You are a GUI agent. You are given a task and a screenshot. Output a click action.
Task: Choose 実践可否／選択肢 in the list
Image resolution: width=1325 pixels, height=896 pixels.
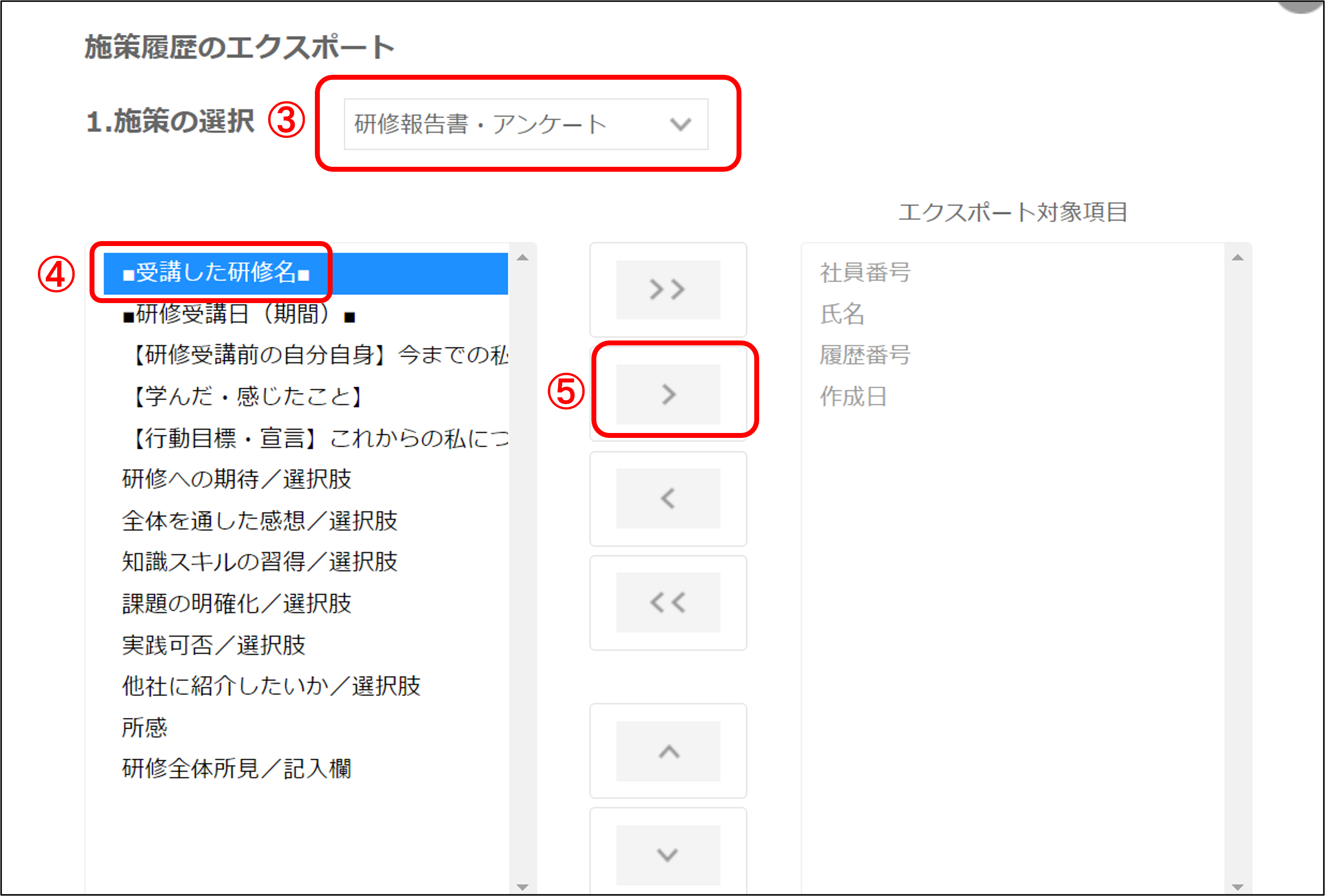214,645
